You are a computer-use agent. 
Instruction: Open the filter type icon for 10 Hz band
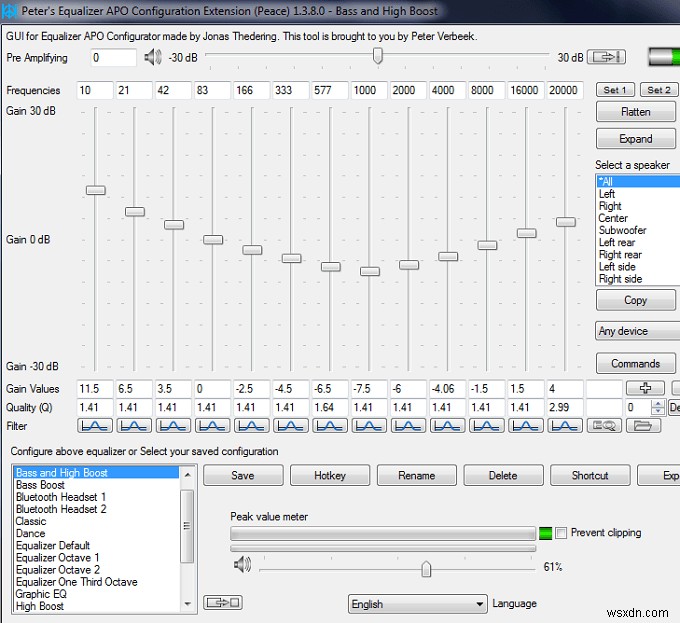(95, 426)
